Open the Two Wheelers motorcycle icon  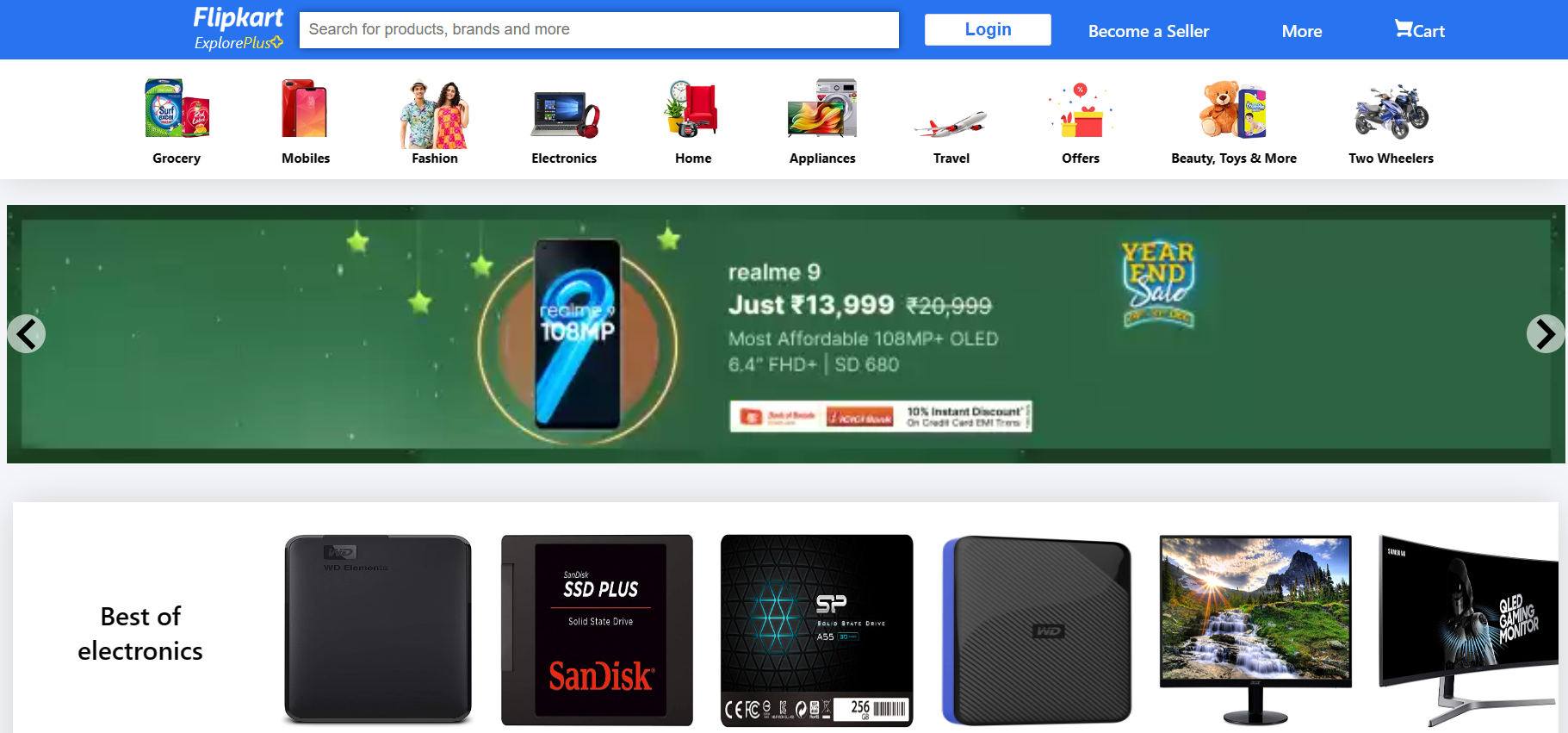coord(1391,111)
